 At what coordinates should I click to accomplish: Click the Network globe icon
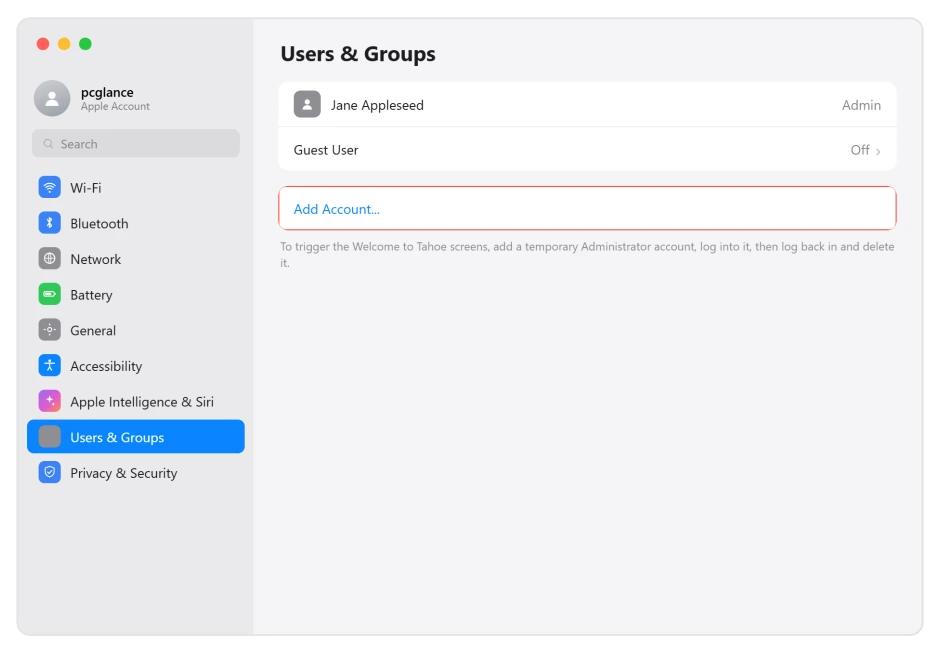pyautogui.click(x=50, y=259)
